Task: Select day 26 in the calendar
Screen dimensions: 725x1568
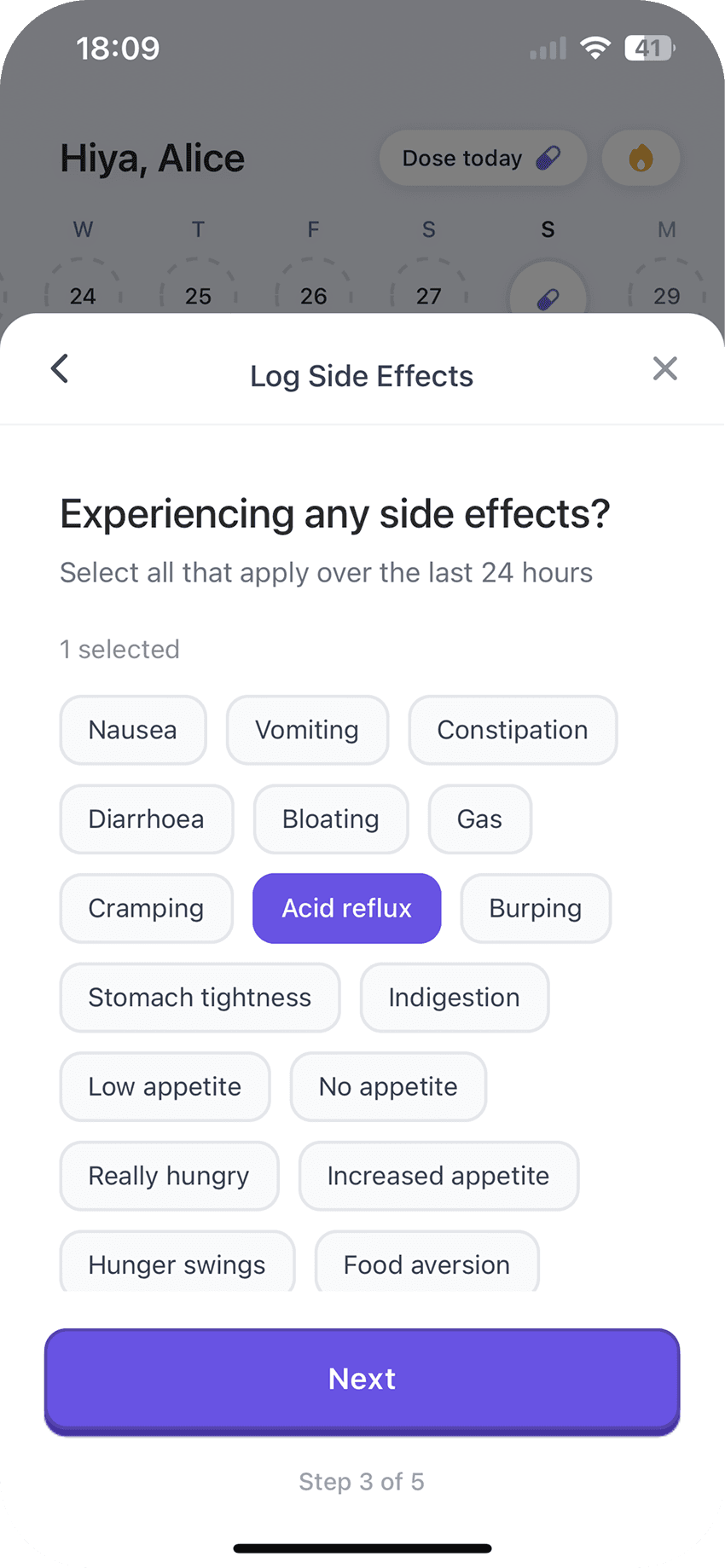Action: point(313,294)
